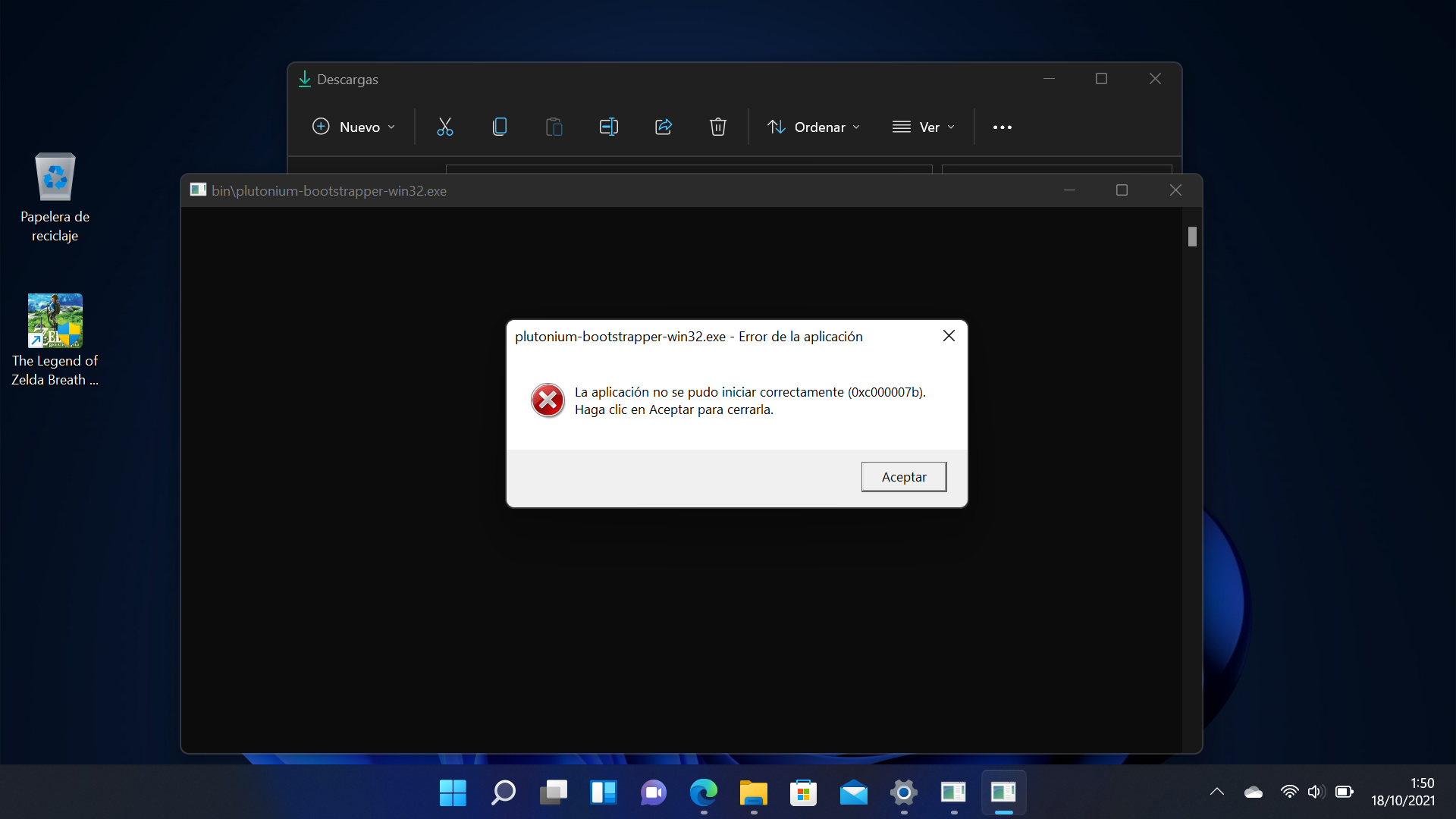Image resolution: width=1456 pixels, height=819 pixels.
Task: Expand the Ordenar sort dropdown
Action: (x=813, y=127)
